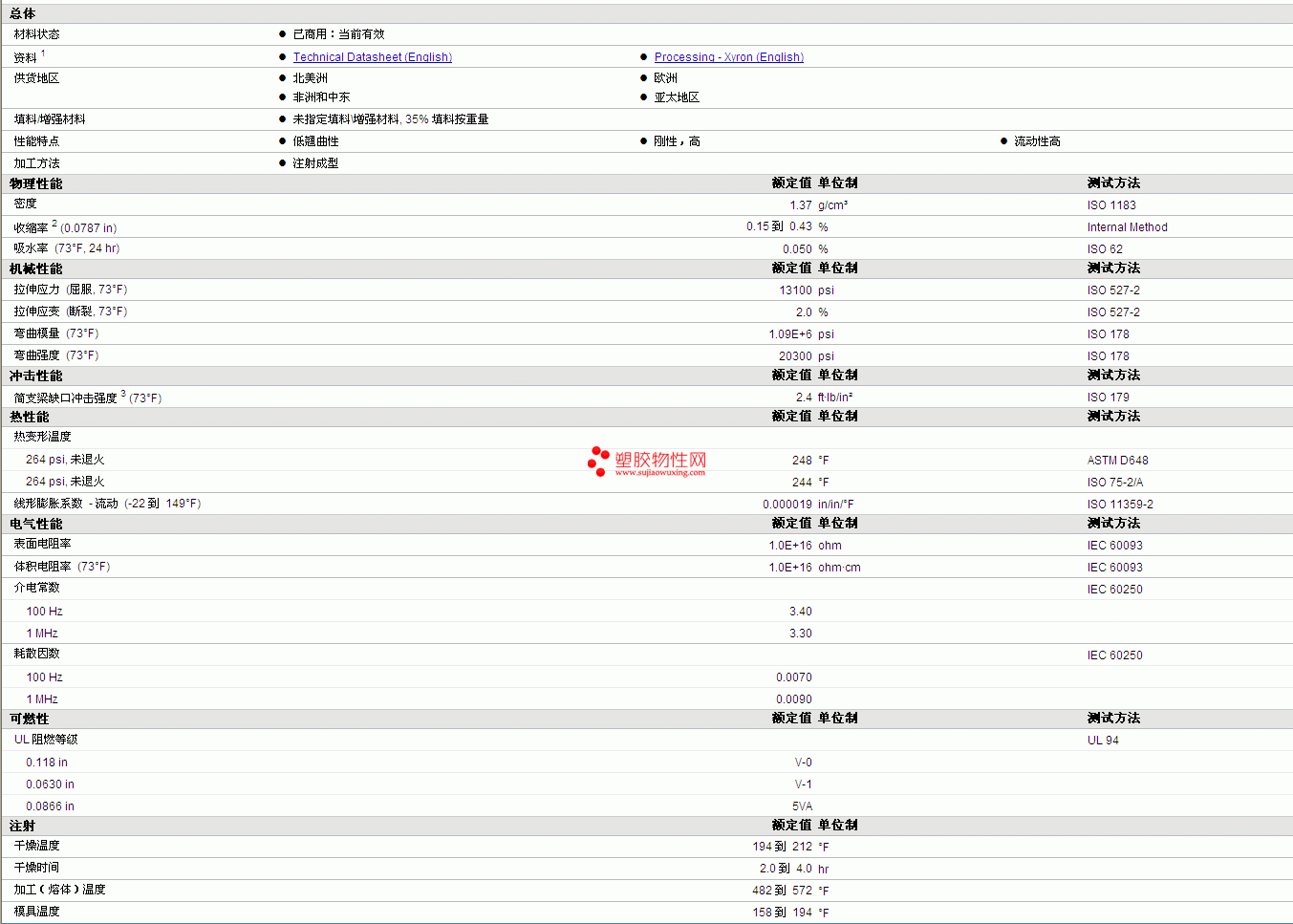Screen dimensions: 1293x924
Task: Select the 可燃性 section header
Action: coord(30,719)
